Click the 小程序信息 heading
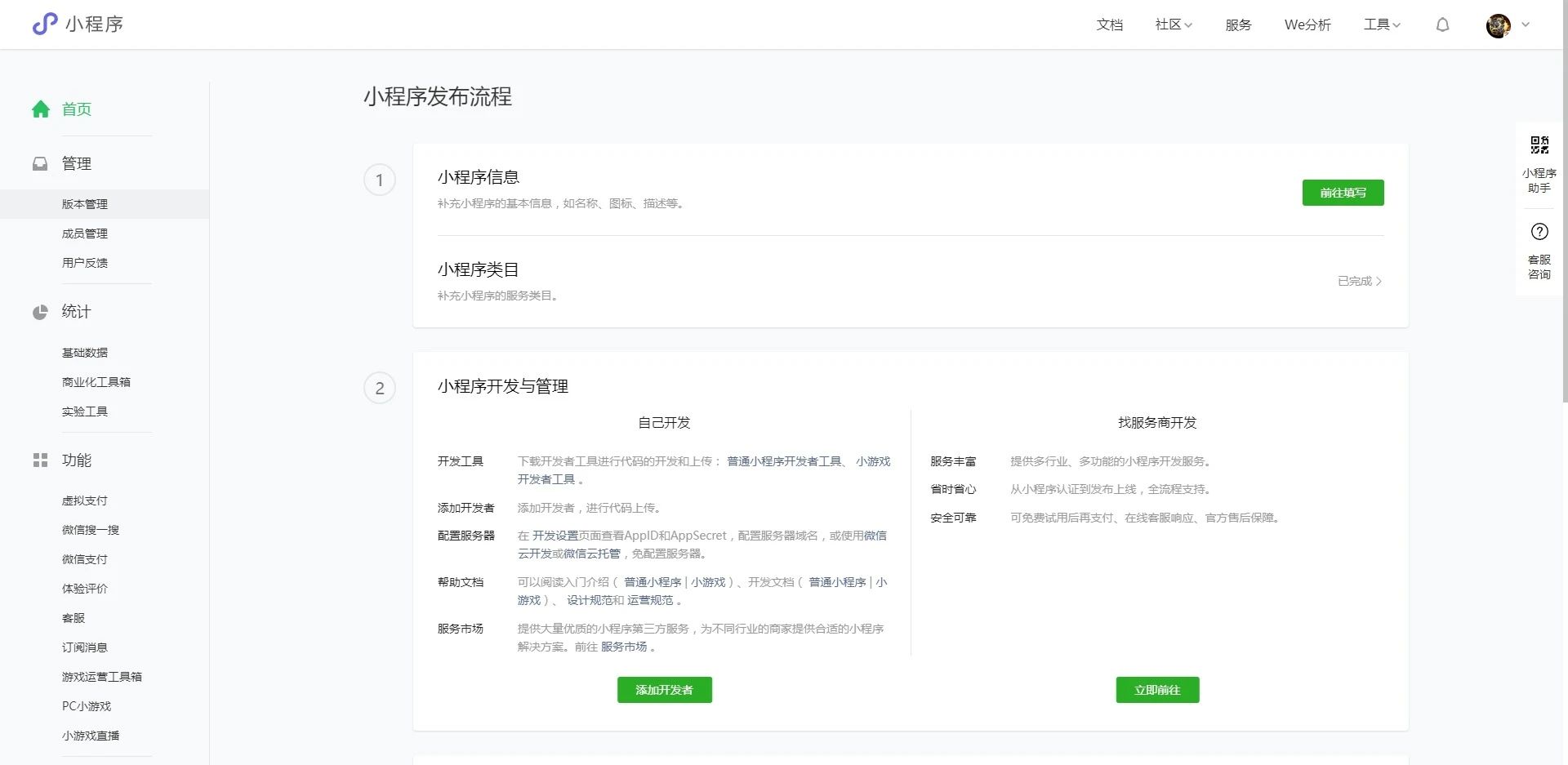1568x765 pixels. click(479, 177)
